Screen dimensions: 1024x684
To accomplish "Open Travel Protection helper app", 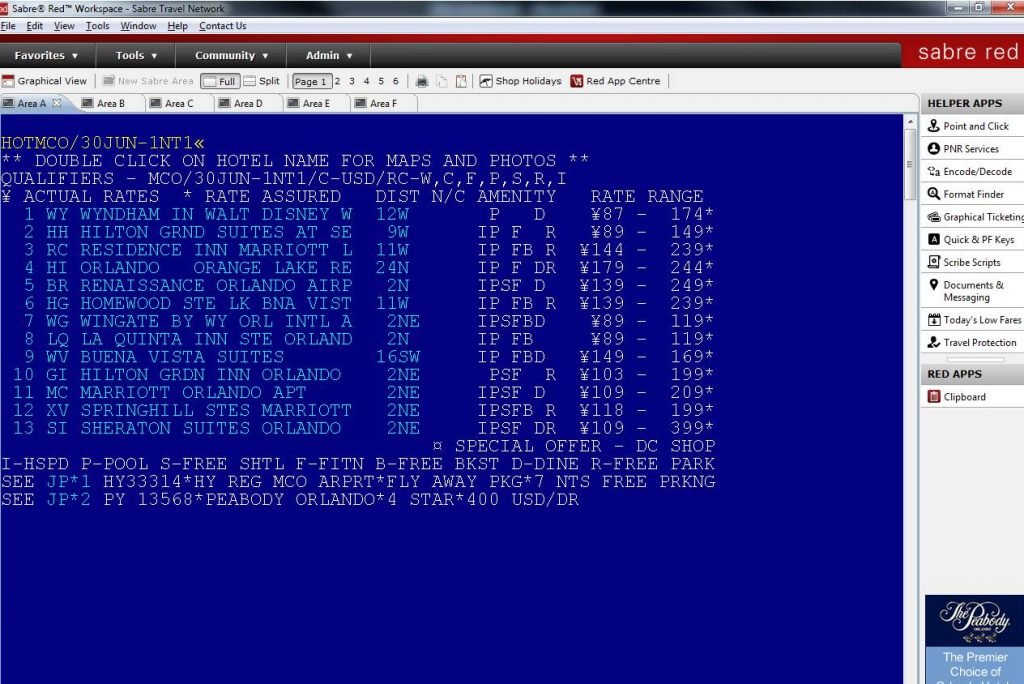I will (972, 342).
